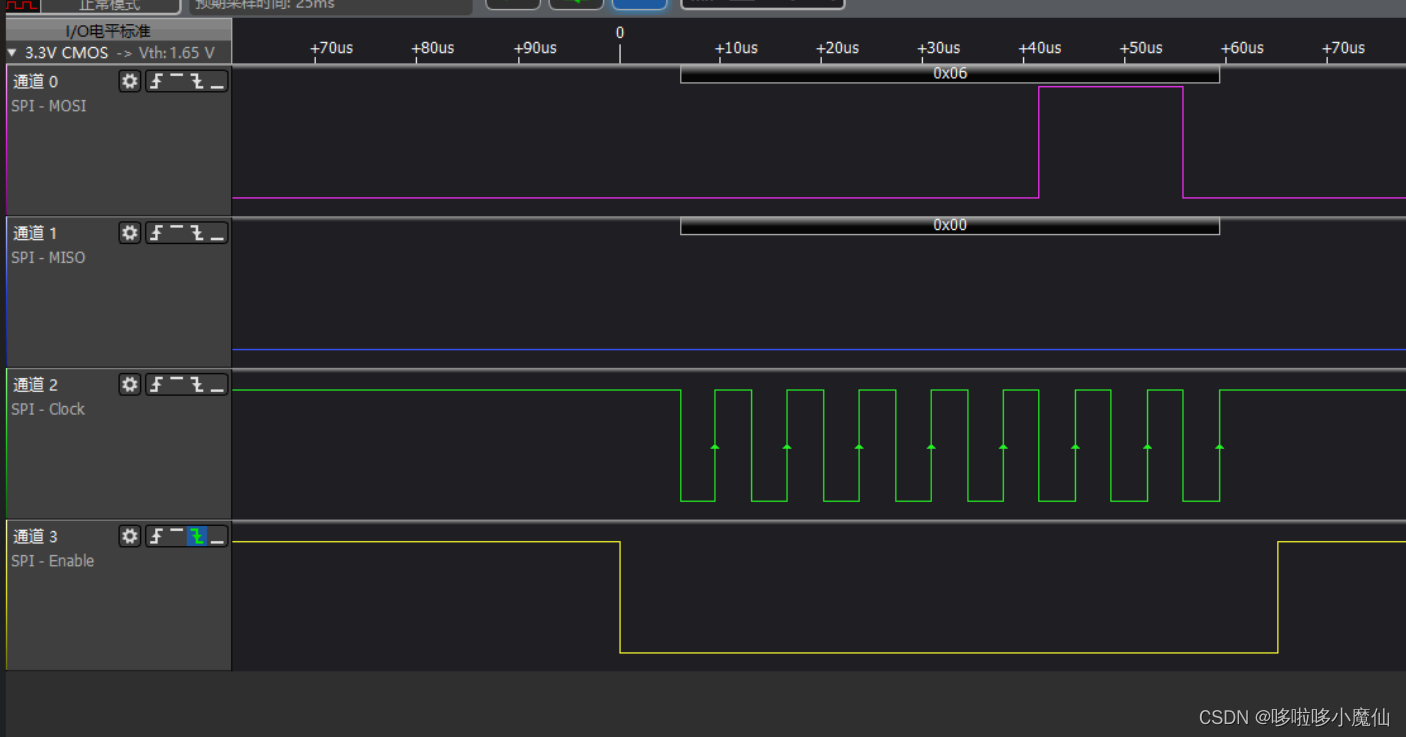Set low level trigger on 通道 3

(x=217, y=537)
